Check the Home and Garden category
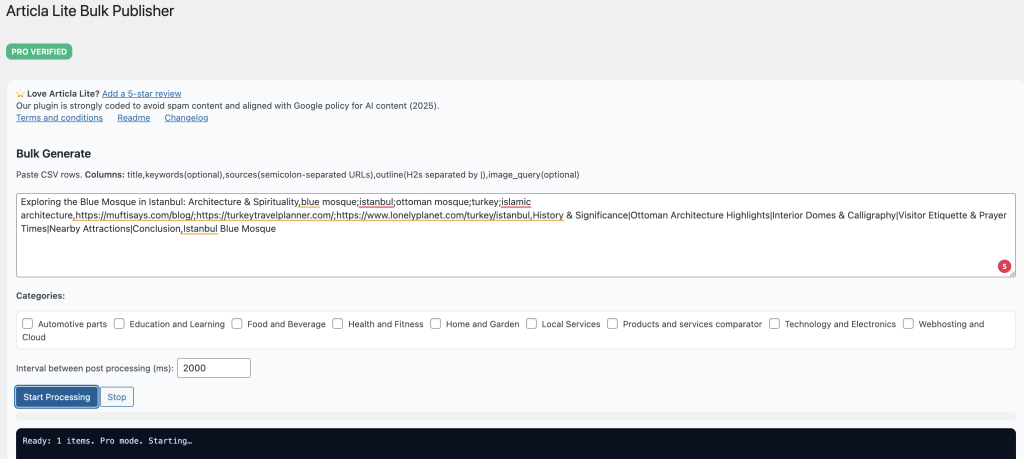 coord(436,323)
